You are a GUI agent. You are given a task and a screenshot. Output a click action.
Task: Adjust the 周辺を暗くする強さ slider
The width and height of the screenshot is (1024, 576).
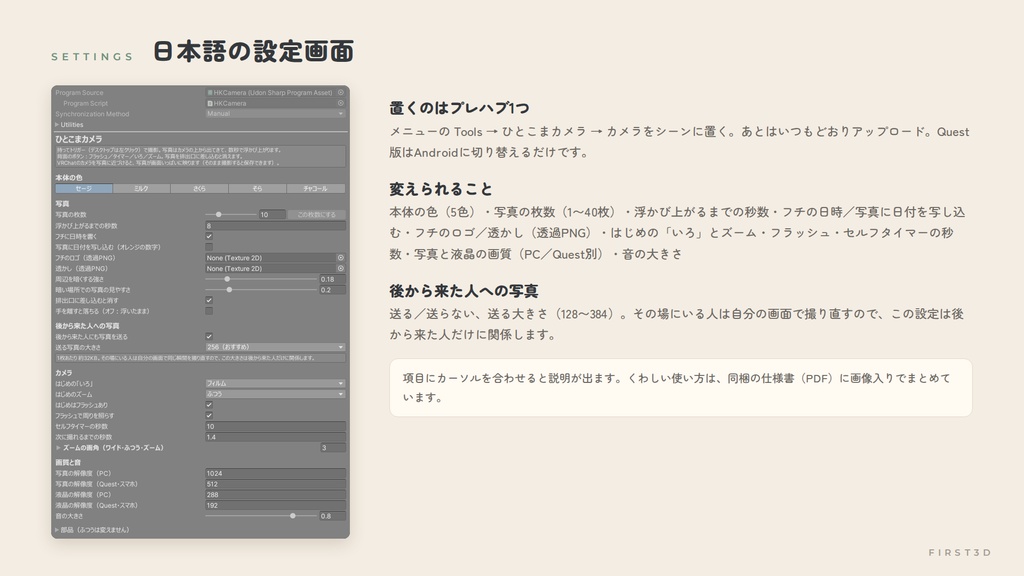coord(261,279)
